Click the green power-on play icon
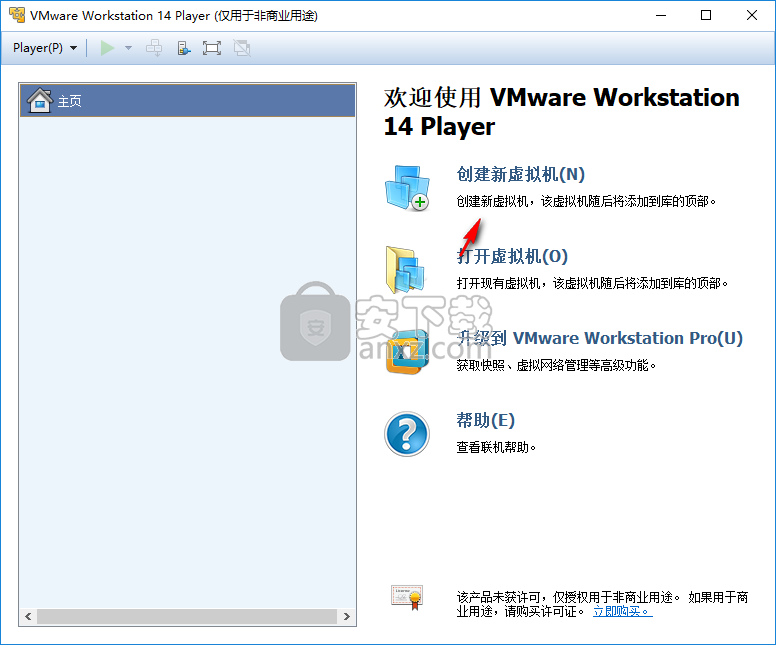776x645 pixels. 107,48
